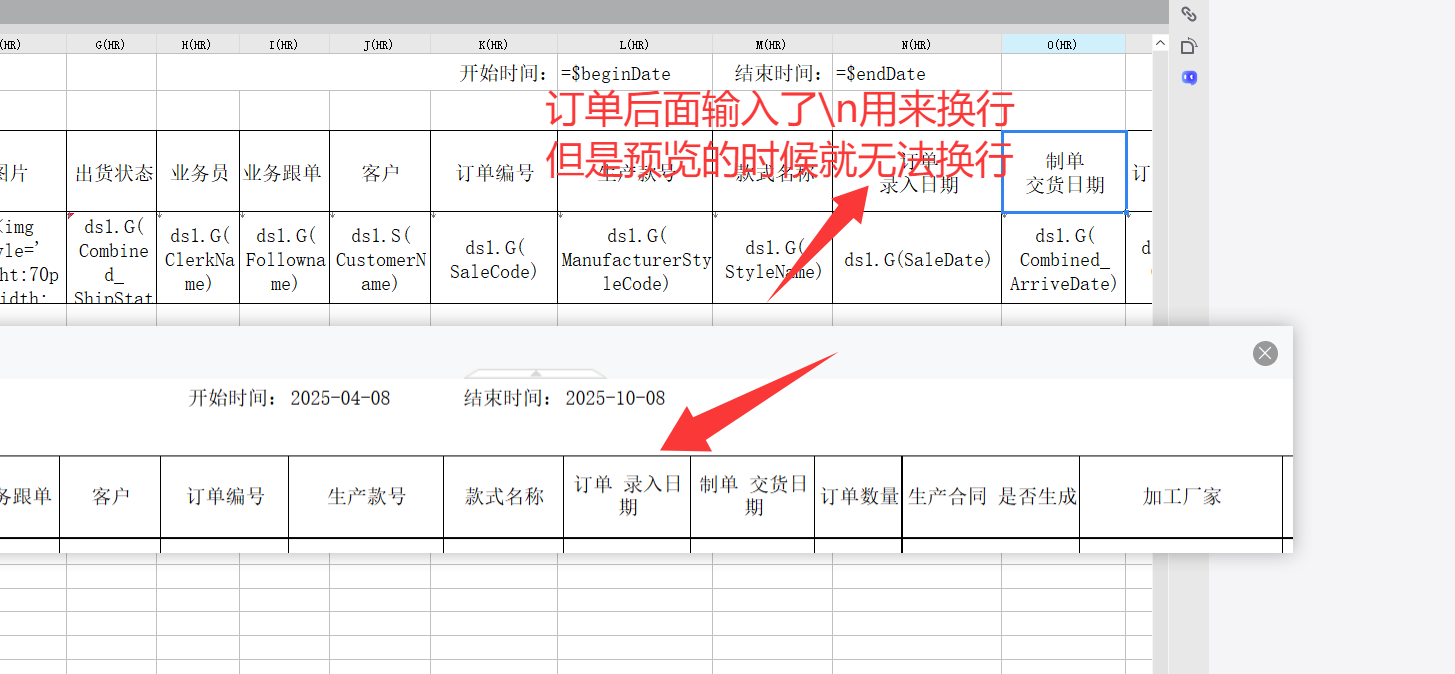Click the vertical scrollbar up arrow

(1160, 43)
